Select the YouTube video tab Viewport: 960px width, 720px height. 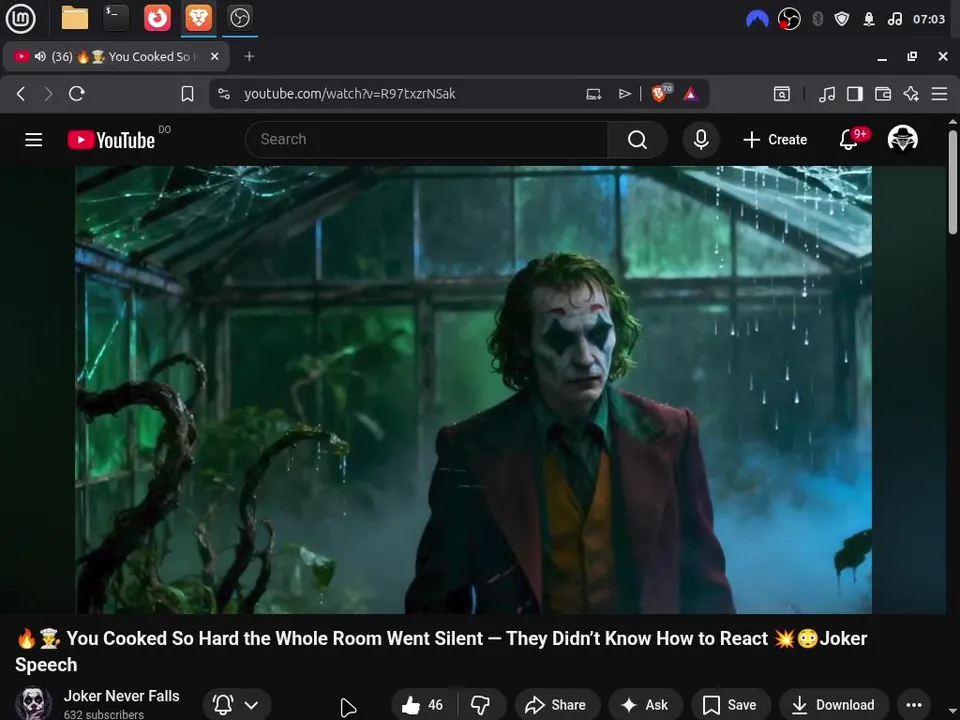[x=116, y=56]
